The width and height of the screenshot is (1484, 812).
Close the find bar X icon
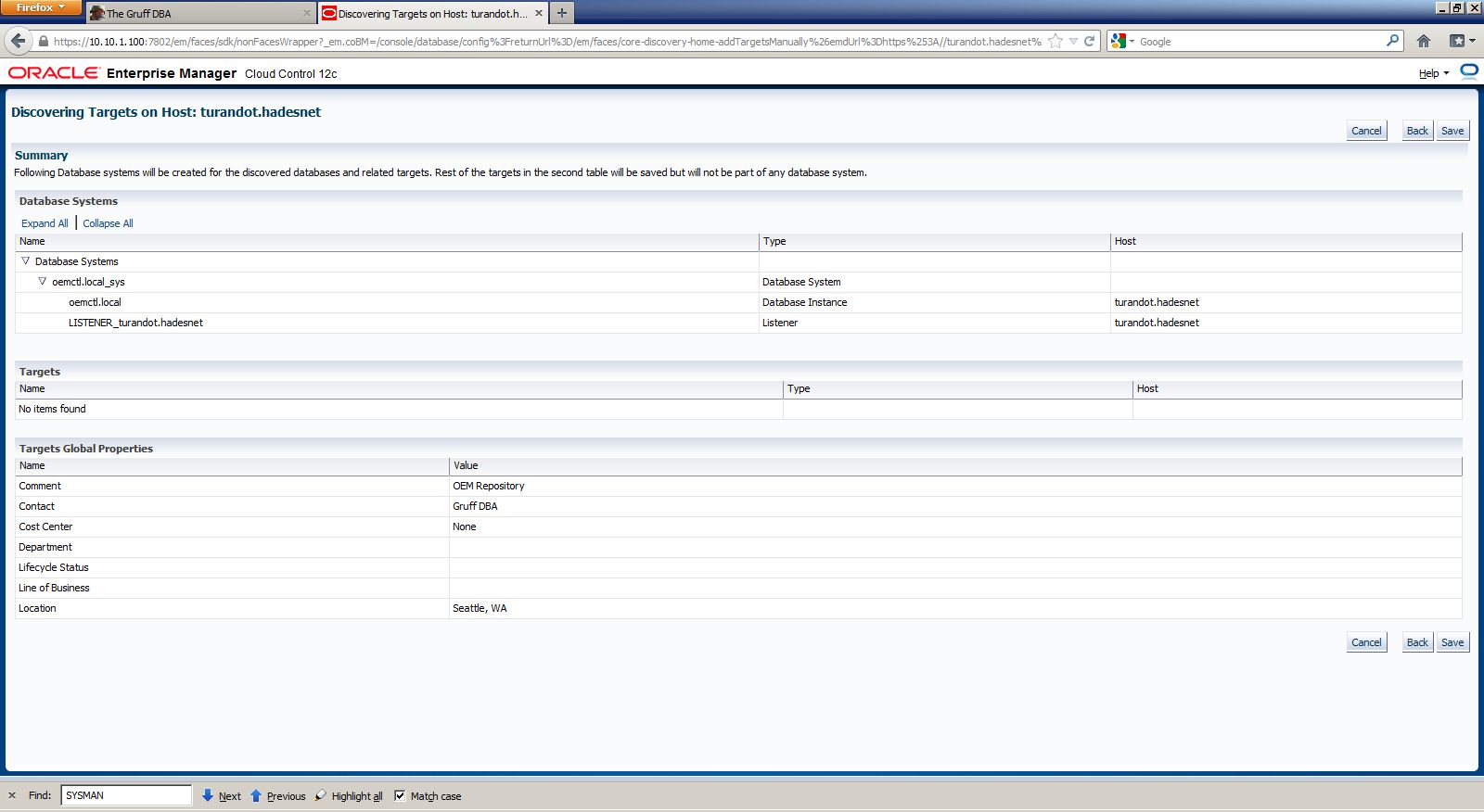[x=12, y=795]
